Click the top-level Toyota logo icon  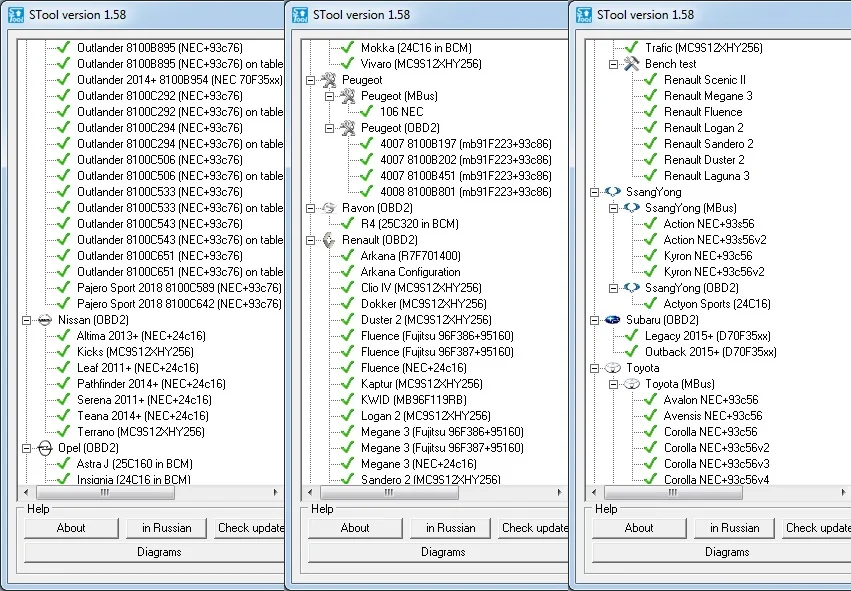click(x=612, y=368)
